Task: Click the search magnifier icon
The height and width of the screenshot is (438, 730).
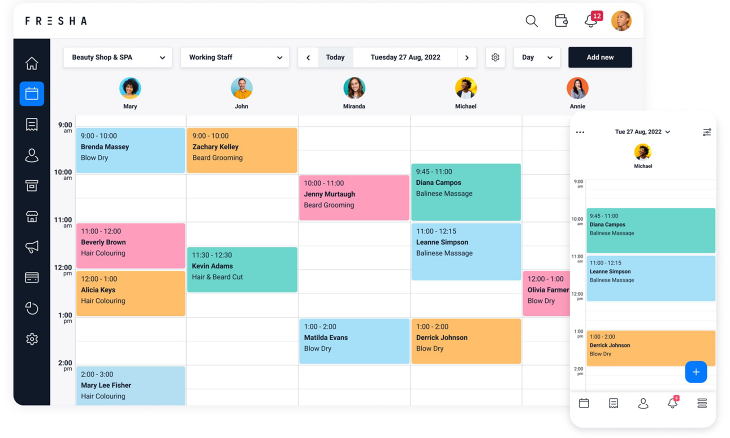Action: pos(532,21)
